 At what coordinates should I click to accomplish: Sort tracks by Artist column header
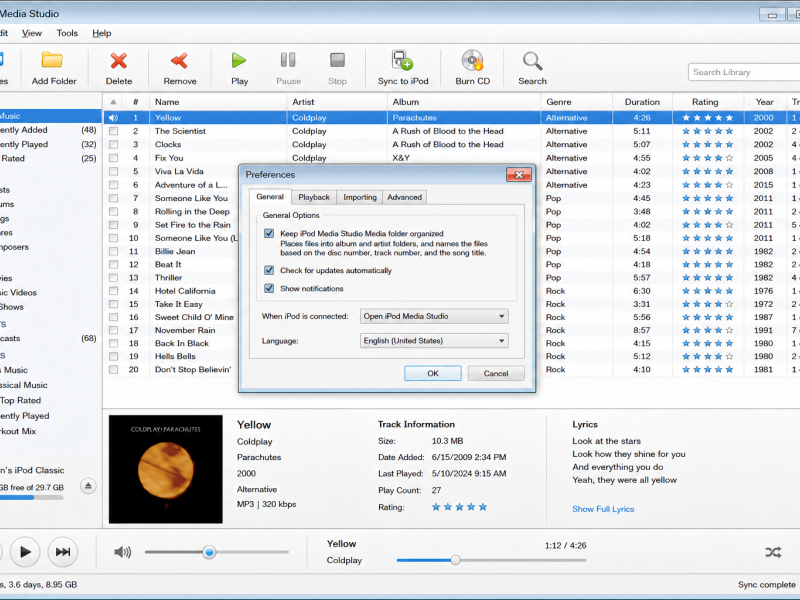tap(337, 102)
